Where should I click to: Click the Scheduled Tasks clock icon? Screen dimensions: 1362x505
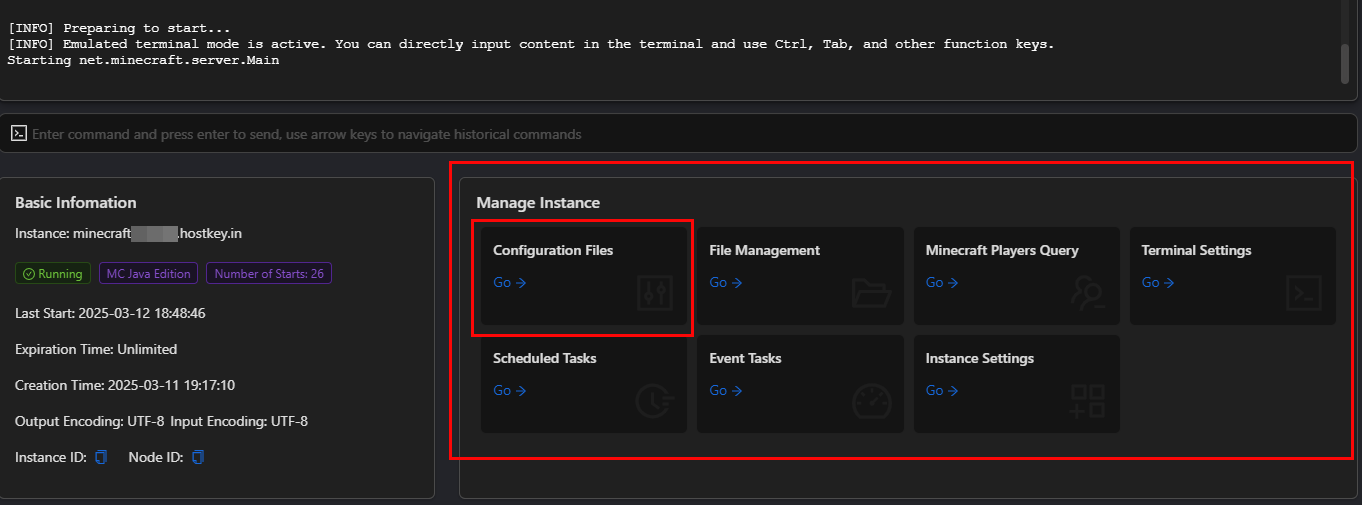(655, 401)
